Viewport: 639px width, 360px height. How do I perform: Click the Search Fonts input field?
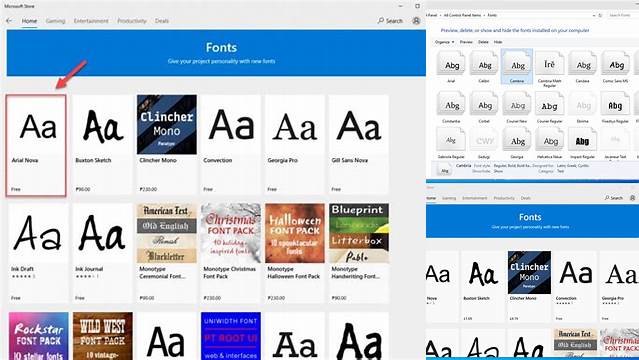[x=620, y=15]
